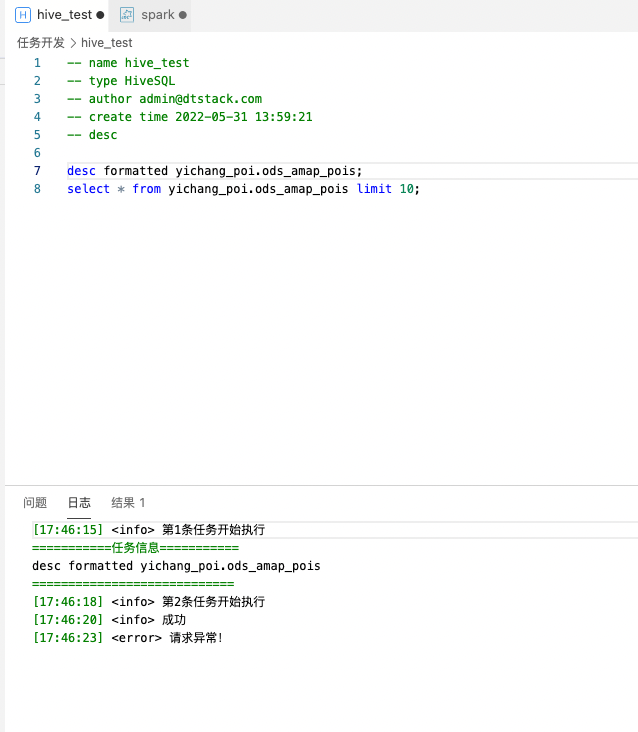Click the breadcrumb chevron separator
638x732 pixels.
click(x=73, y=43)
